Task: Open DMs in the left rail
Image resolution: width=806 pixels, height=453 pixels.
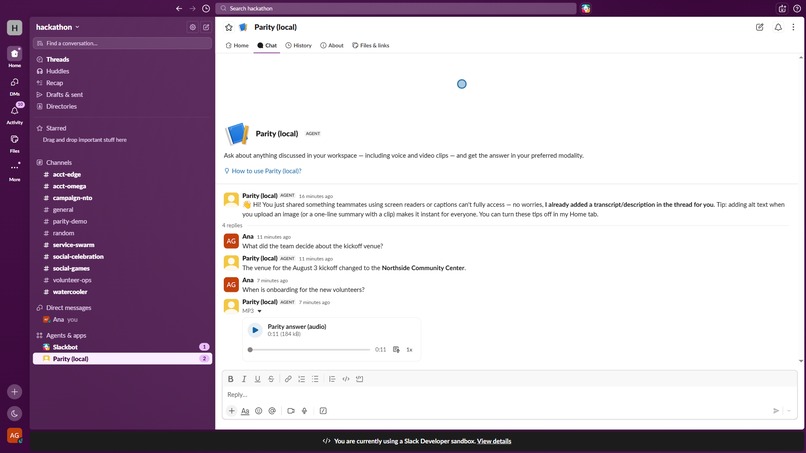Action: click(14, 86)
